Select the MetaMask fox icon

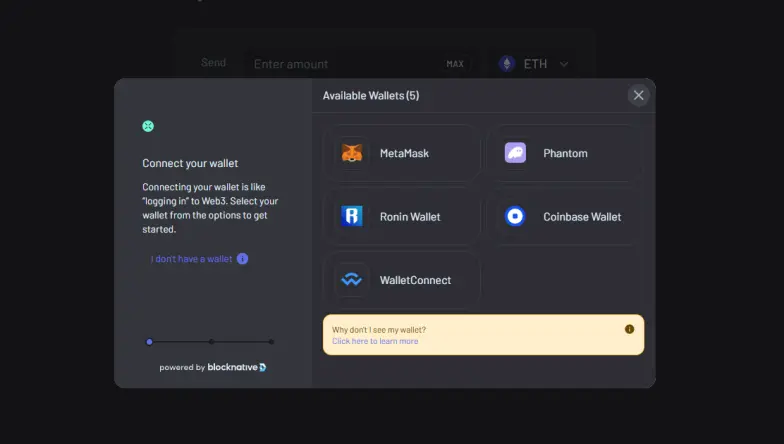pos(352,153)
